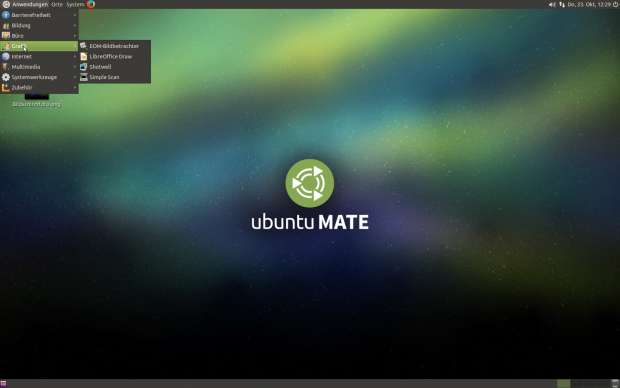Click the Grafik paintbrush icon
Viewport: 620px width, 388px height.
(6, 46)
